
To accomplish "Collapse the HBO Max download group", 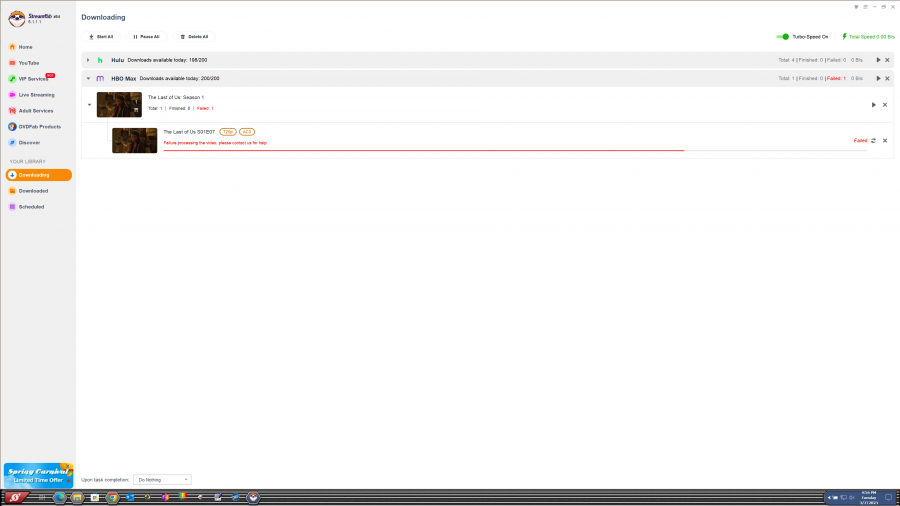I will (88, 79).
